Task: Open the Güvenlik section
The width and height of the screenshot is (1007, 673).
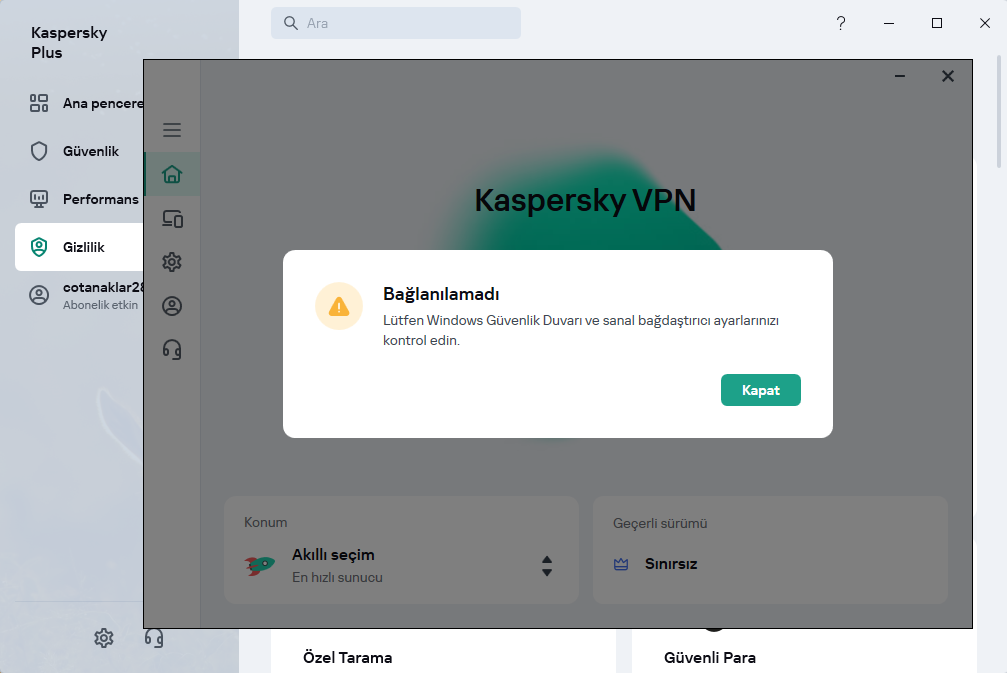Action: [79, 151]
